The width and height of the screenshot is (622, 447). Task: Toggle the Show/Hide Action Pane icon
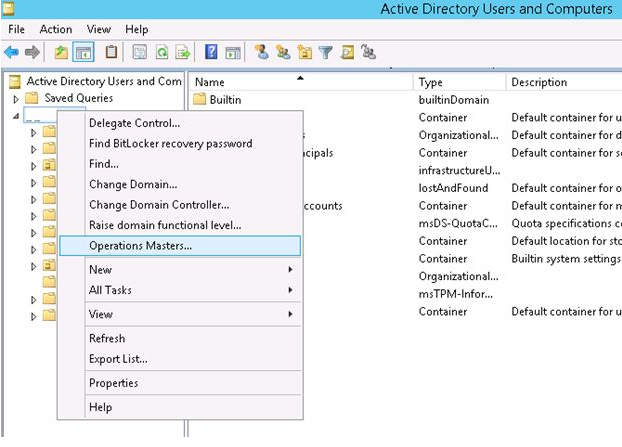[233, 52]
